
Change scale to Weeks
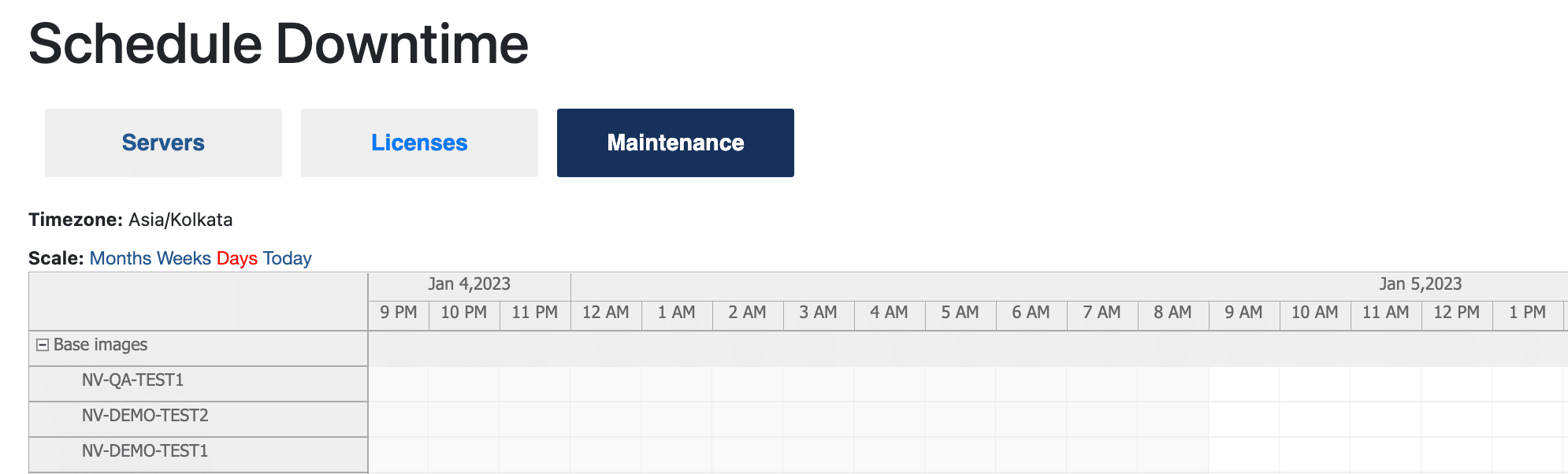coord(184,258)
